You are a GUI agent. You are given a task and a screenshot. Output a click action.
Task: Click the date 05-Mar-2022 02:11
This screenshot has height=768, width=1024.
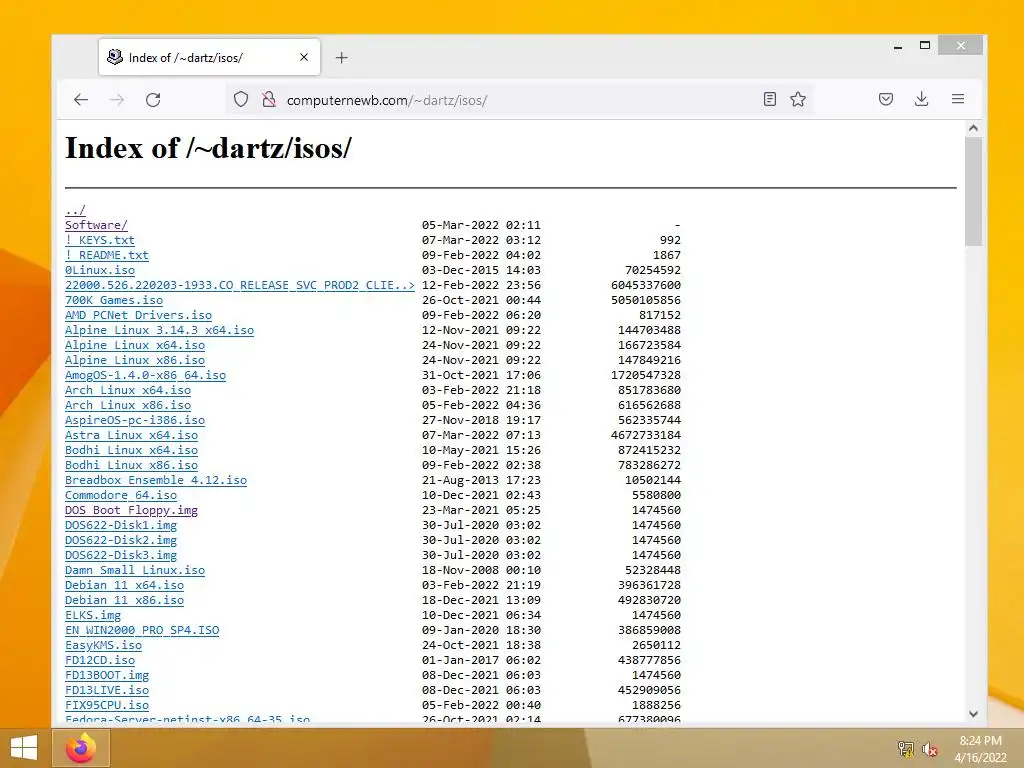coord(481,225)
